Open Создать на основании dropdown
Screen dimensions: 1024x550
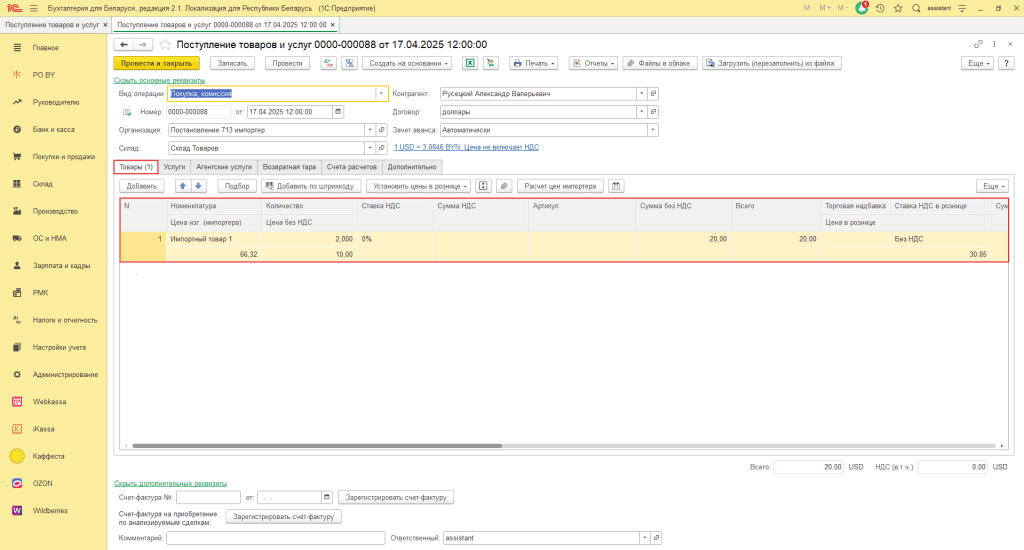(x=408, y=63)
